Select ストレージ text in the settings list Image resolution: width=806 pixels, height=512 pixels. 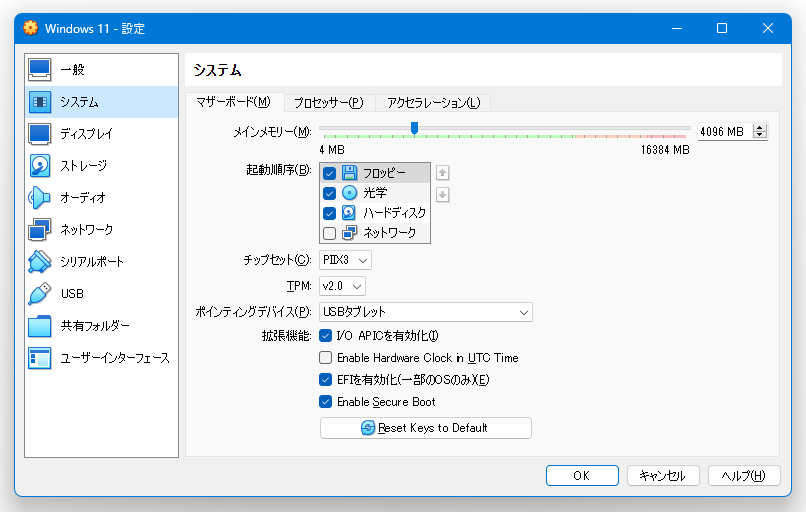[x=84, y=166]
